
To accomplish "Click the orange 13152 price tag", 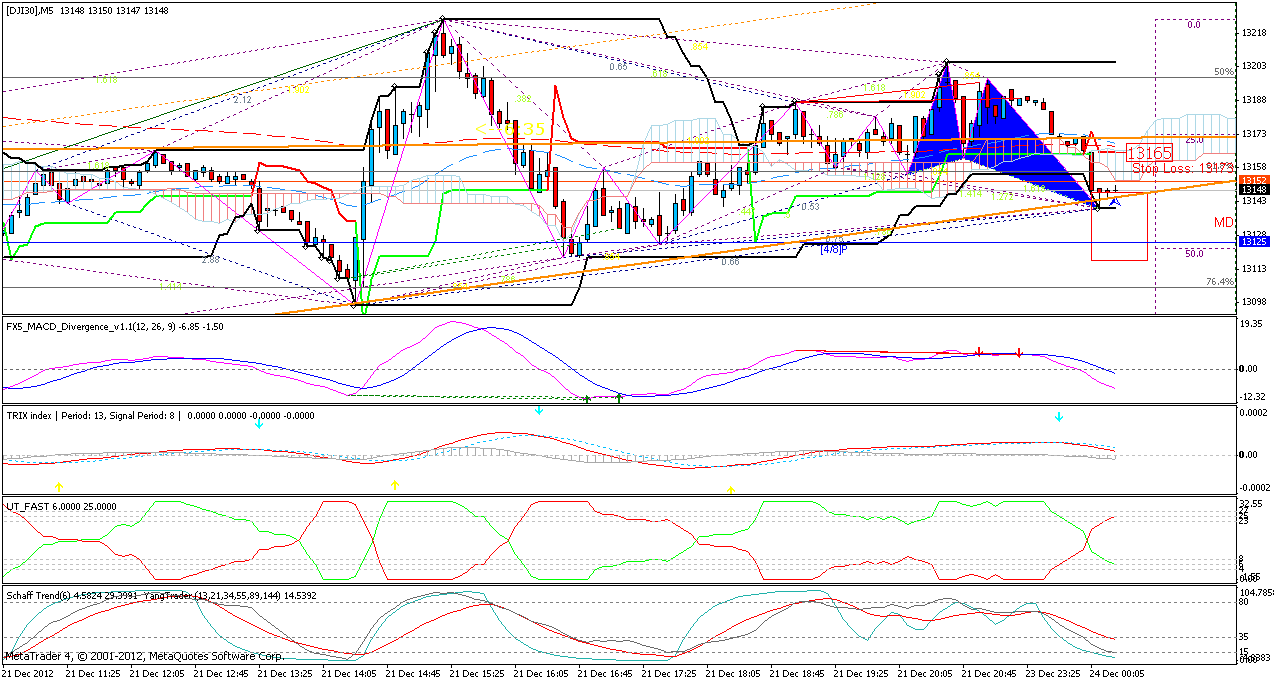I will pos(1254,180).
